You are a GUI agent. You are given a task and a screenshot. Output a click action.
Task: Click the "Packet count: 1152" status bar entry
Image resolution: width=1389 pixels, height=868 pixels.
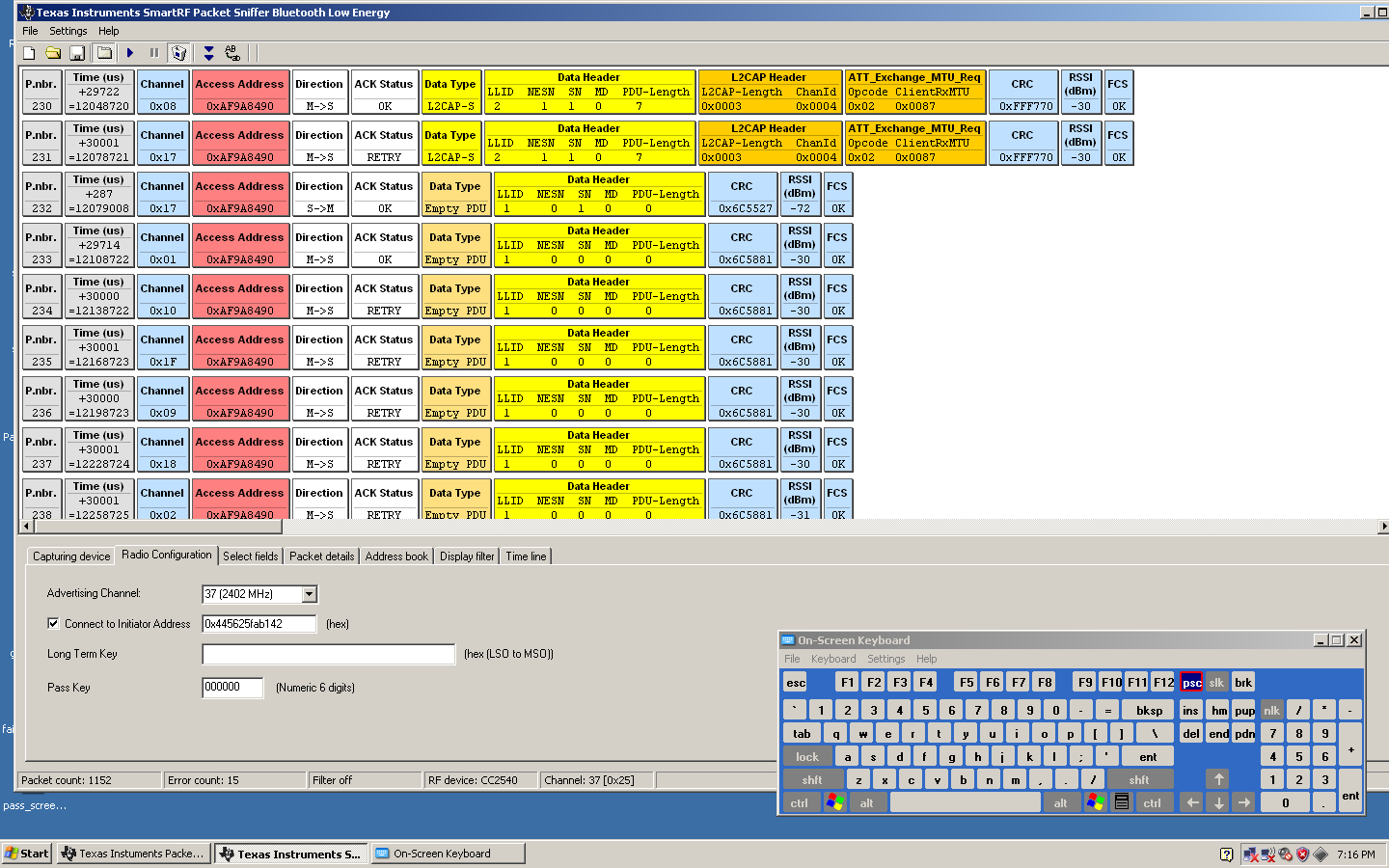pyautogui.click(x=90, y=780)
